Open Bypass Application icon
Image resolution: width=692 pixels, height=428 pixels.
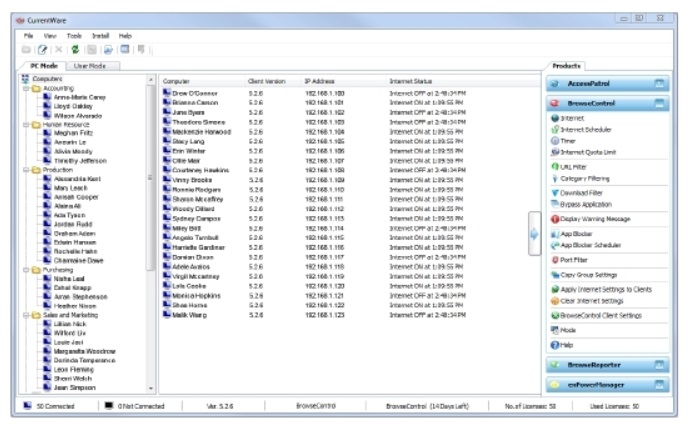[555, 204]
